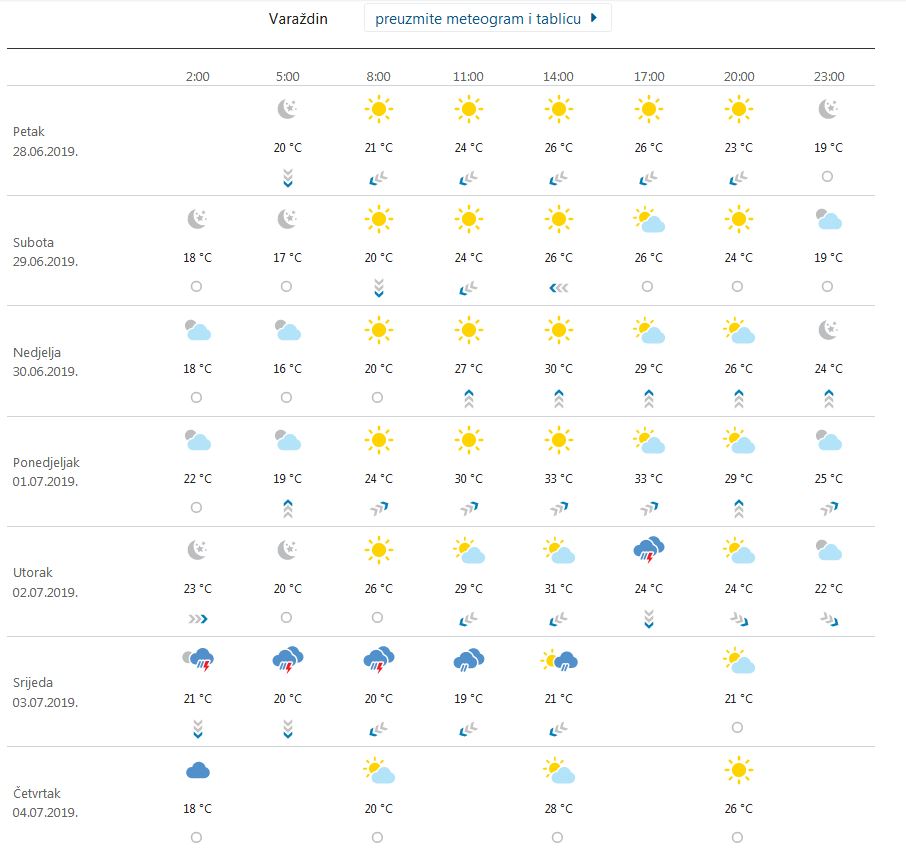Click the wind circle beneath Subota 17:00

(x=648, y=286)
